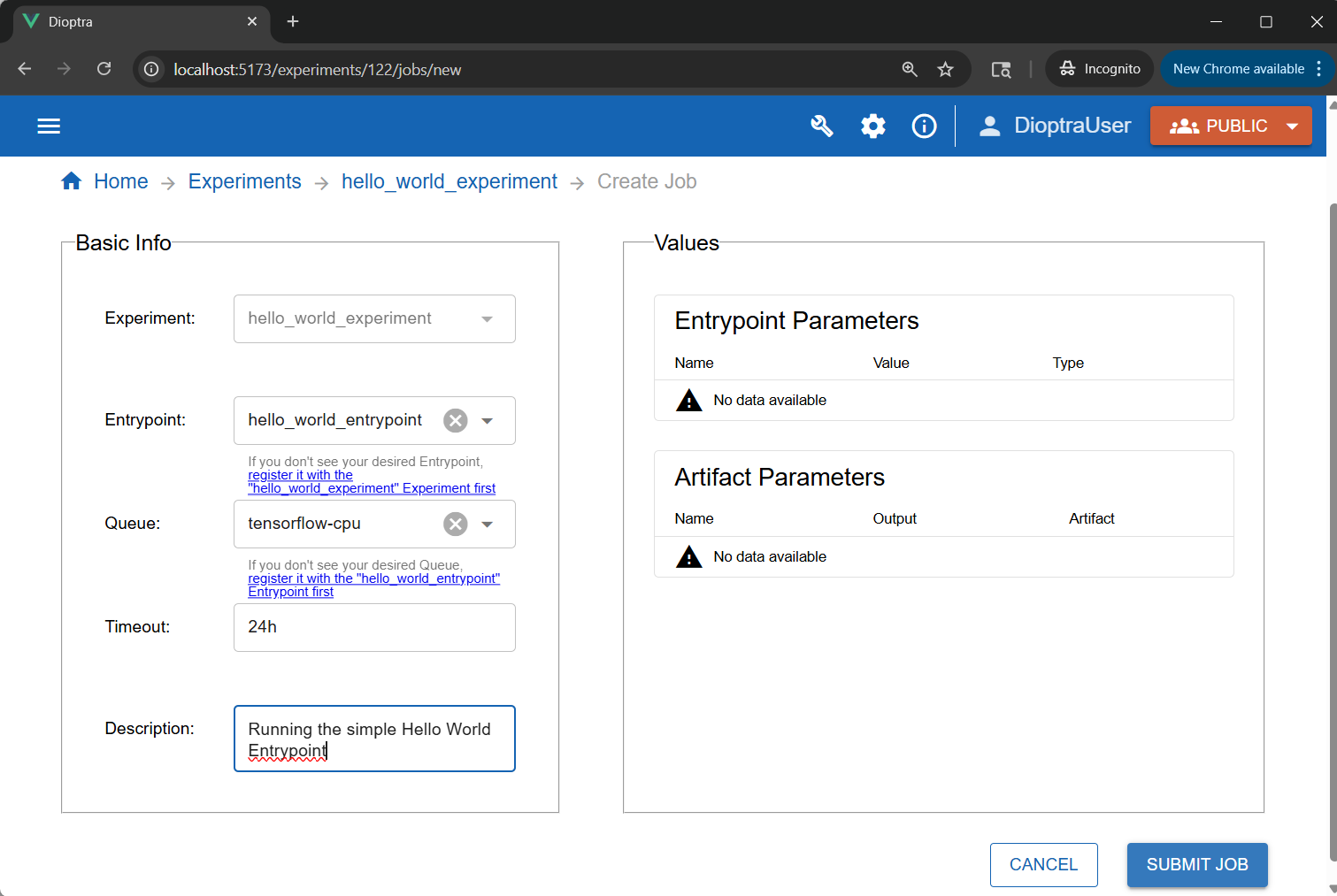Clear the tensorflow-cpu queue selection
1337x896 pixels.
click(455, 524)
